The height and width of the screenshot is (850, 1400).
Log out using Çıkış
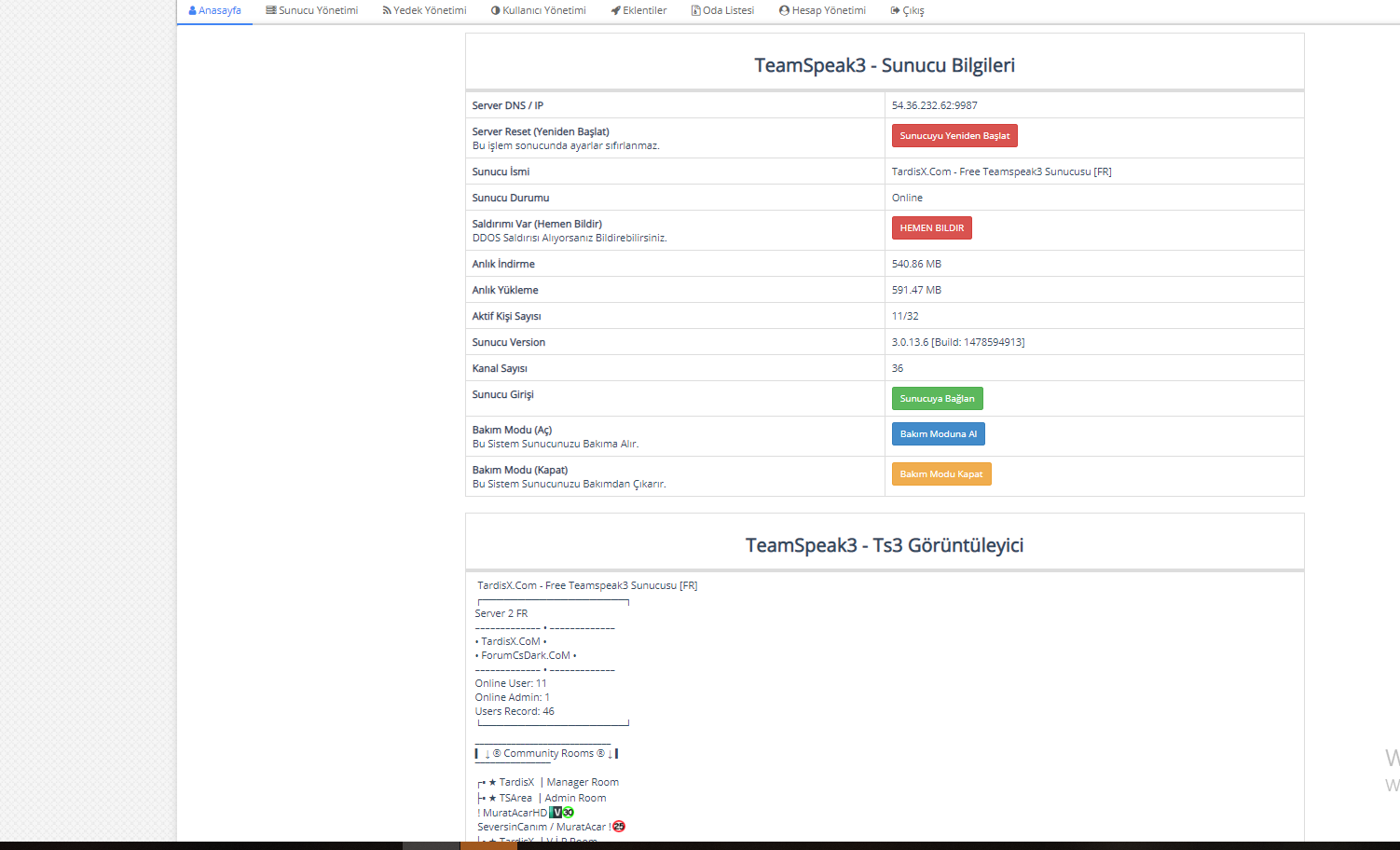[x=908, y=11]
